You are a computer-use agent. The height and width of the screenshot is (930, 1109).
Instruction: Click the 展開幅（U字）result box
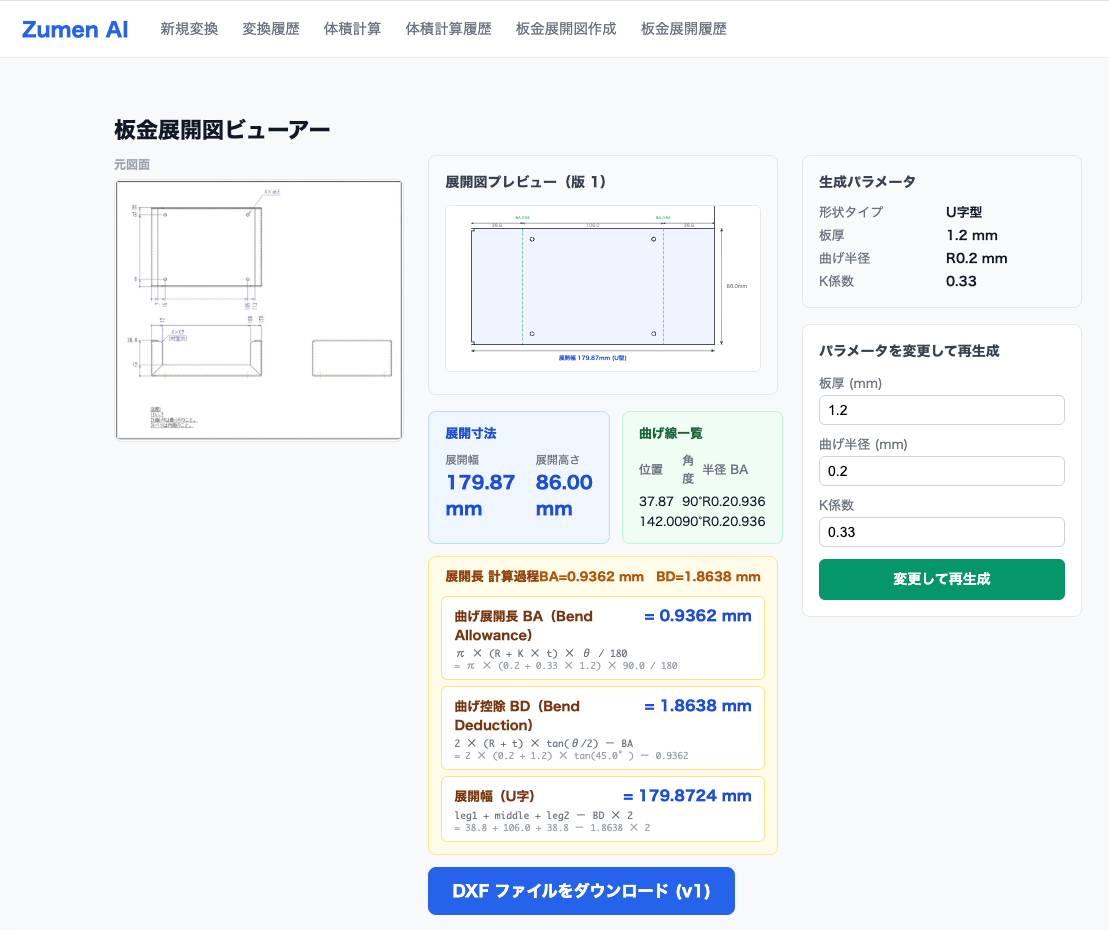tap(602, 809)
